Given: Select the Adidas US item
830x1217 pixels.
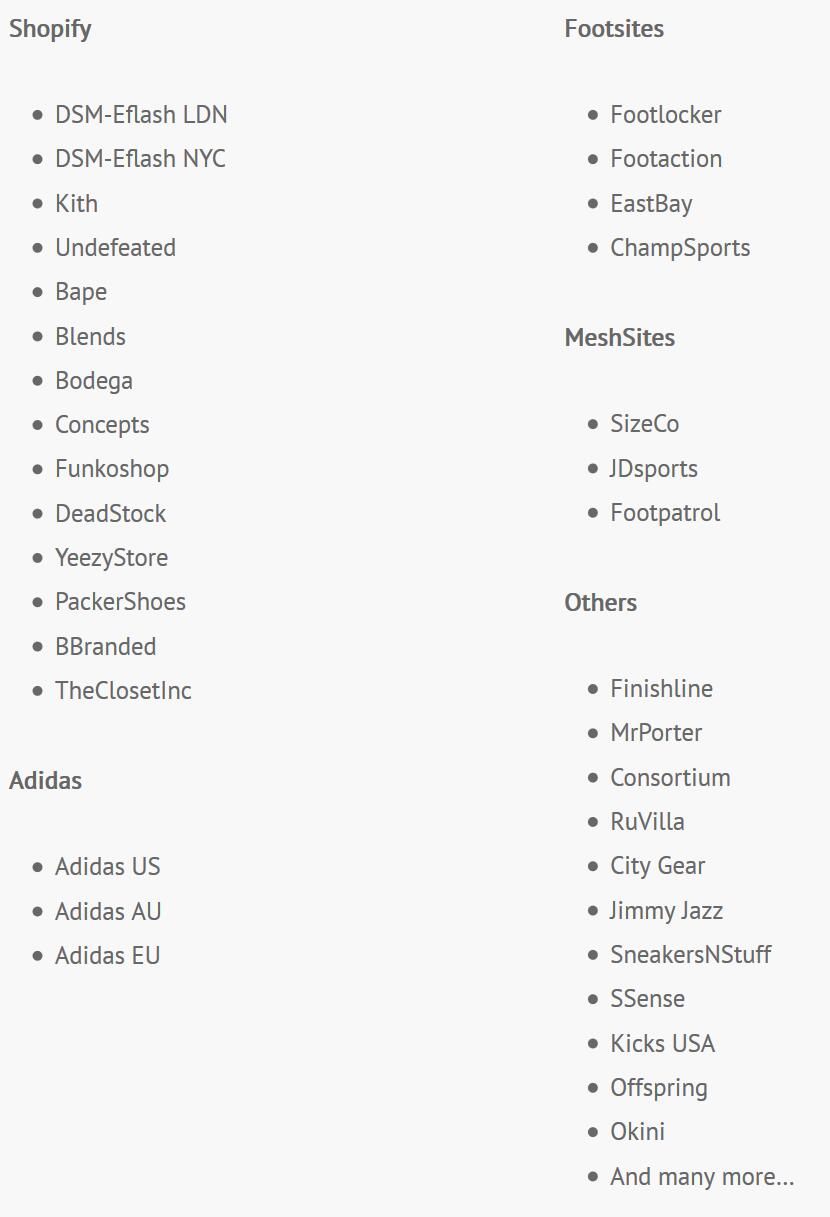Looking at the screenshot, I should 107,867.
